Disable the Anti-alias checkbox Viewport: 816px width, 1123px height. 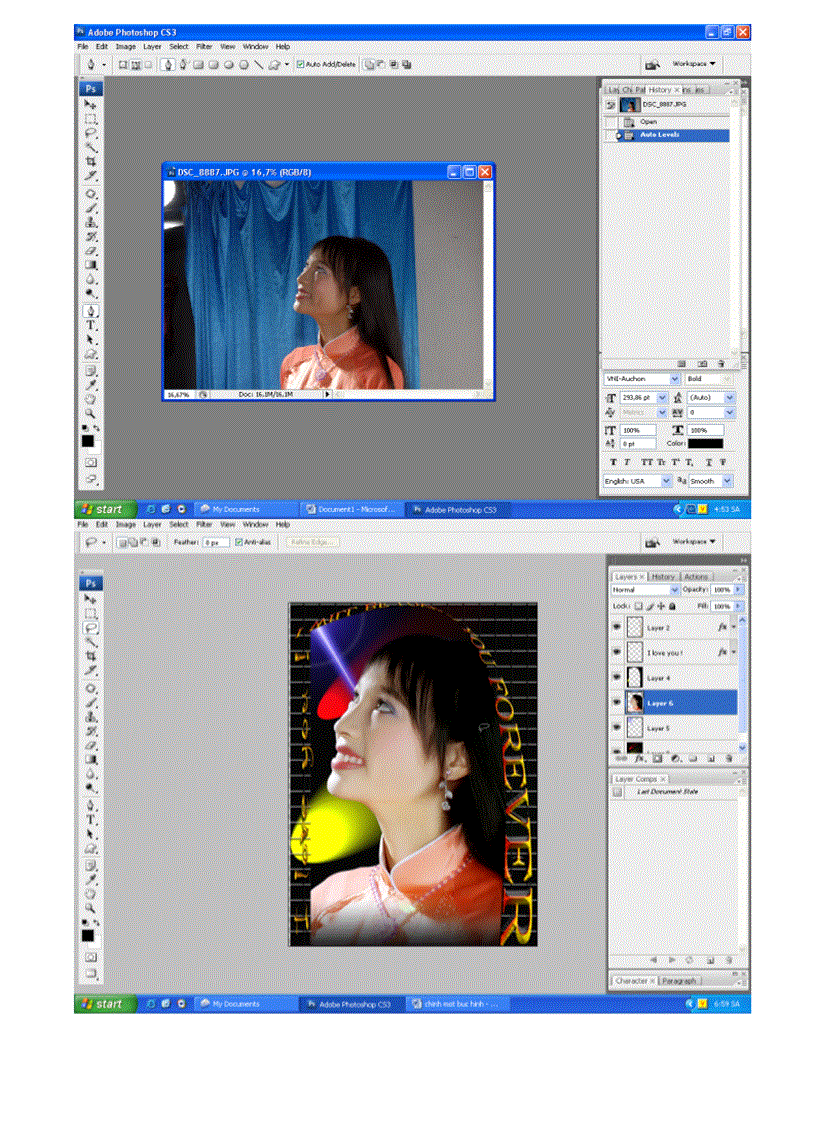click(237, 542)
